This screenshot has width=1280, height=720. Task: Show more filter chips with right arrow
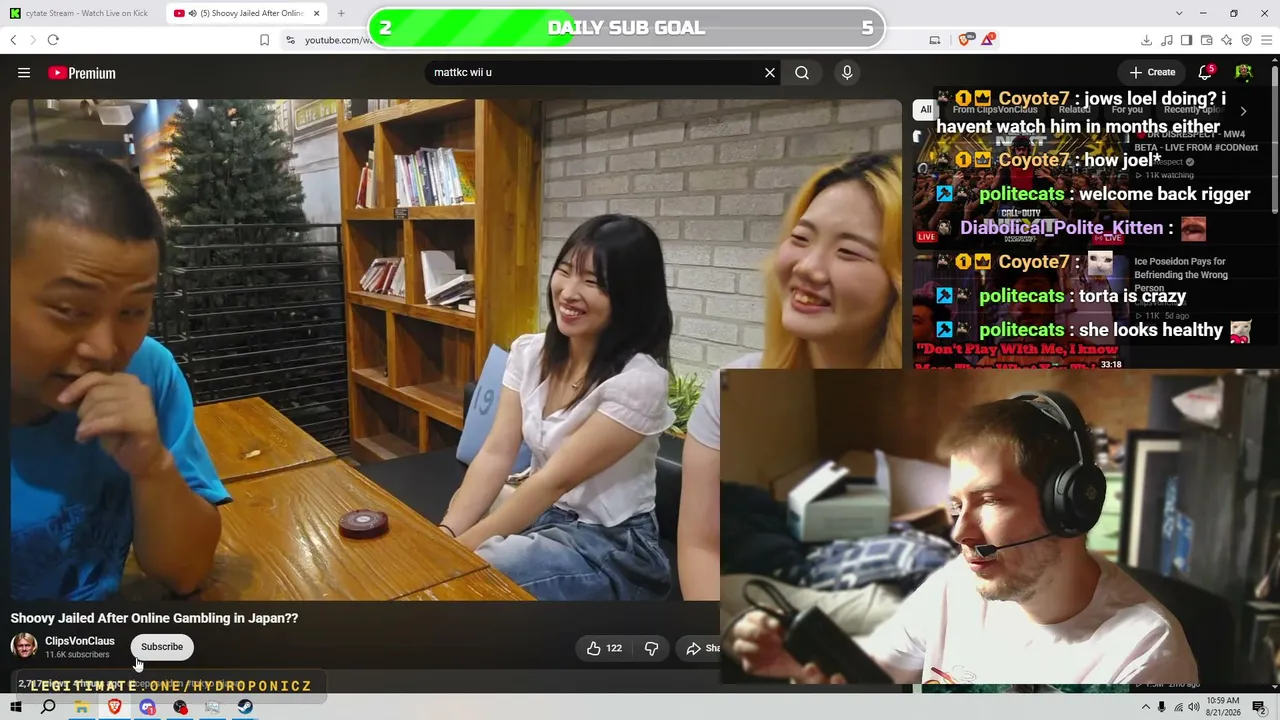(1243, 111)
